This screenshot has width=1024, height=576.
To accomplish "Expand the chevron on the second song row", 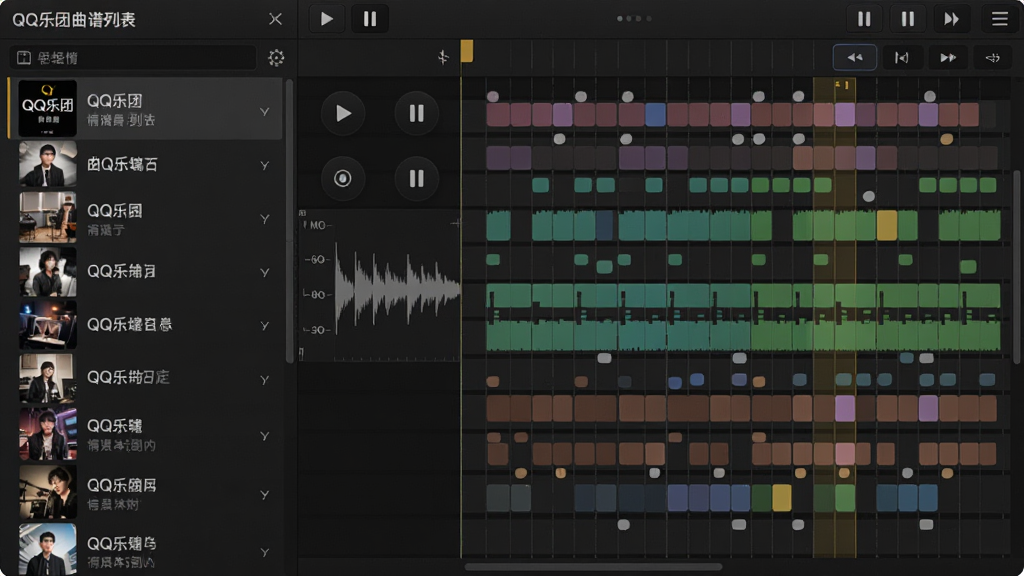I will pyautogui.click(x=264, y=165).
